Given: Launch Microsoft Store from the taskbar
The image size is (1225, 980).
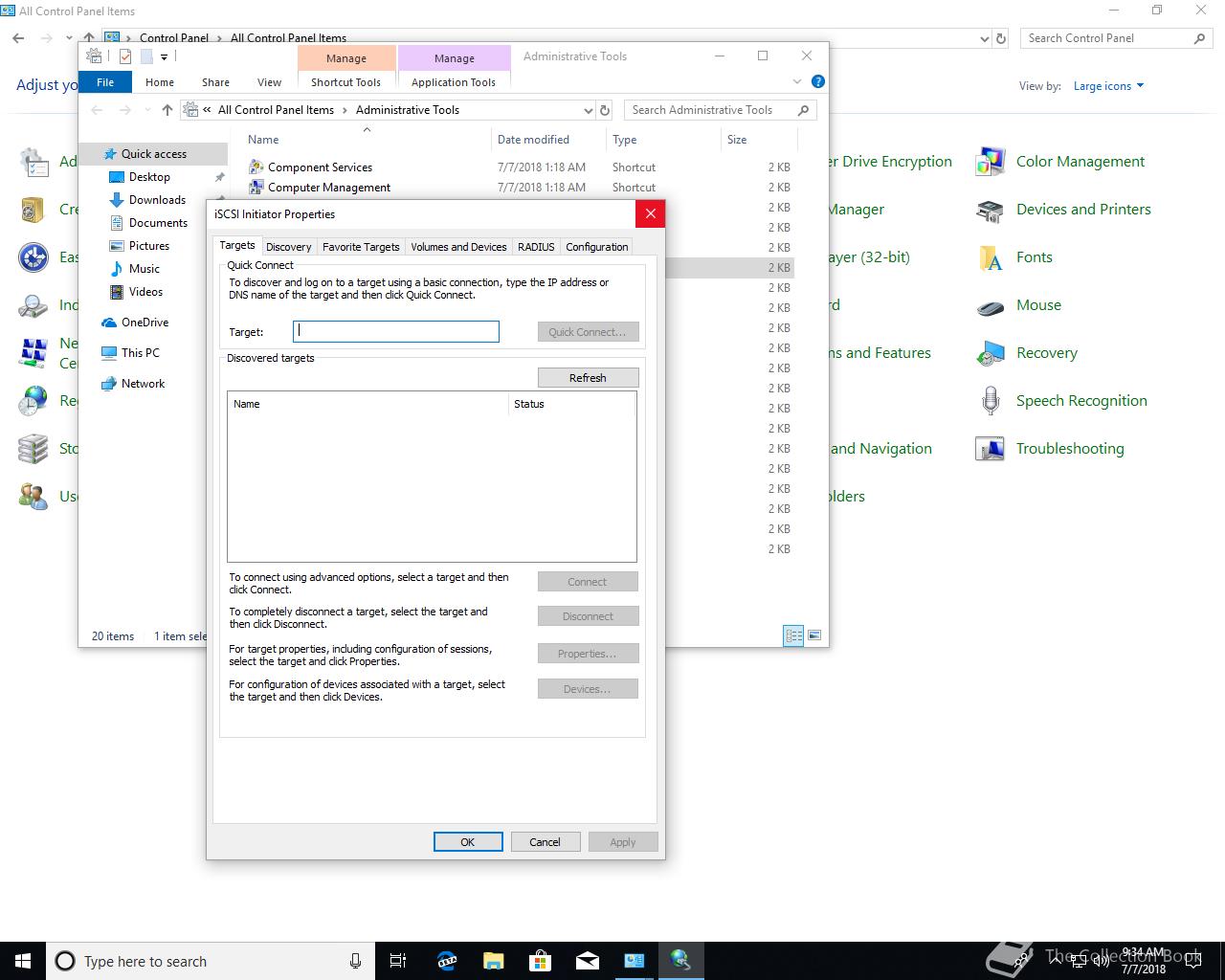Looking at the screenshot, I should [x=541, y=961].
